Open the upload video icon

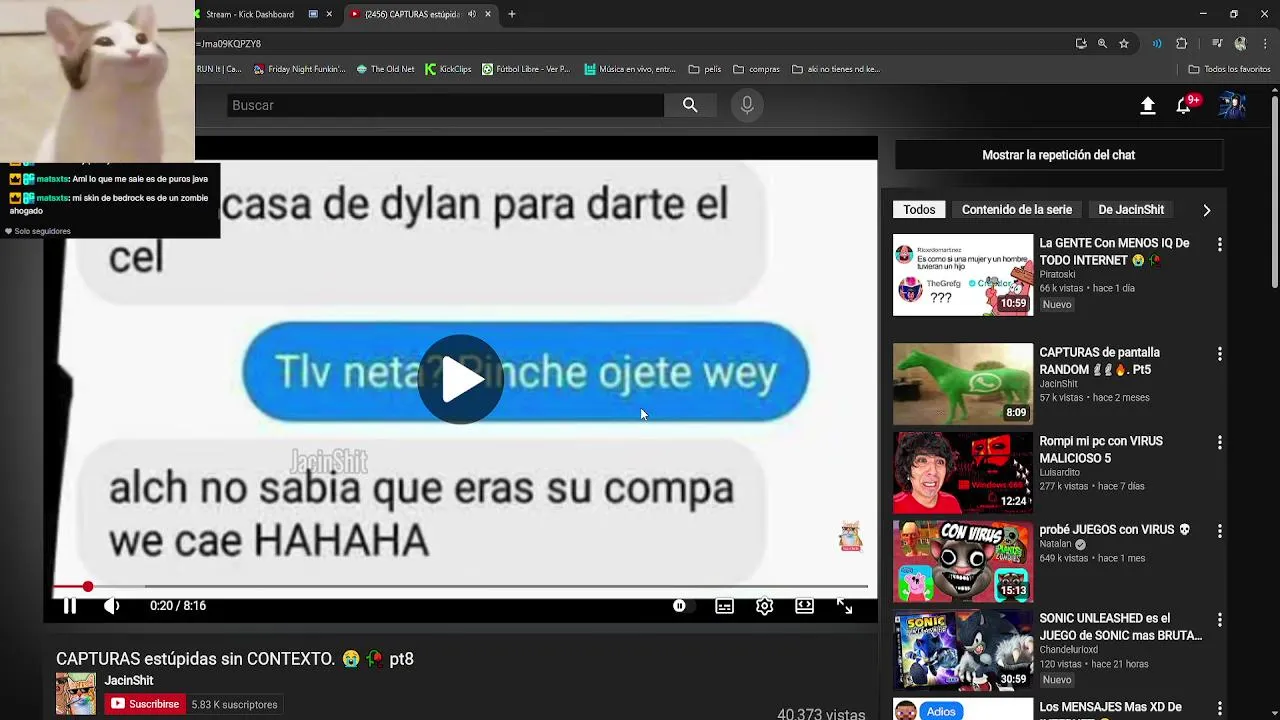1148,106
